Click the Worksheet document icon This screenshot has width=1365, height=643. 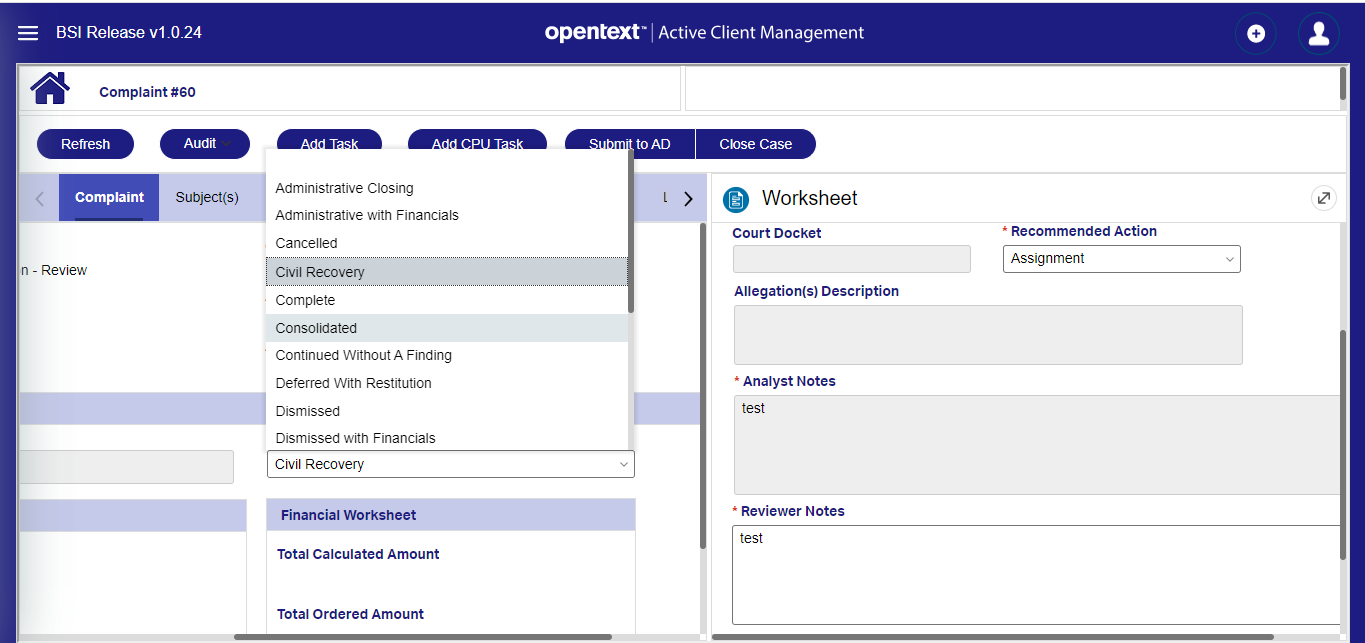pyautogui.click(x=736, y=199)
